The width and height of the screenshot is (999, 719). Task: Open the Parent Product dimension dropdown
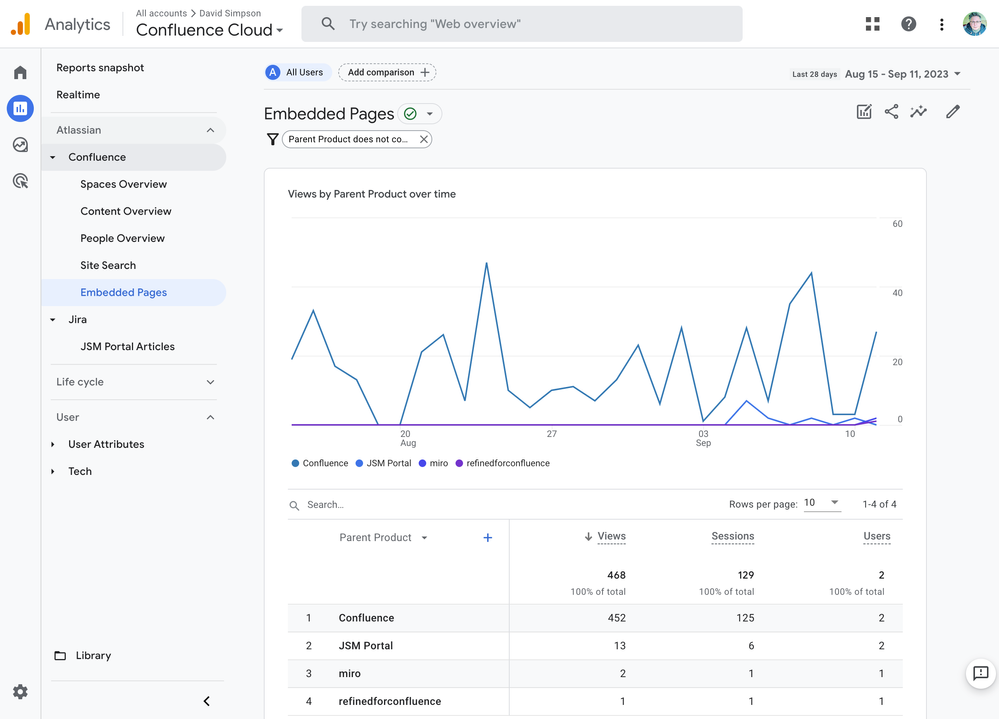(x=384, y=537)
